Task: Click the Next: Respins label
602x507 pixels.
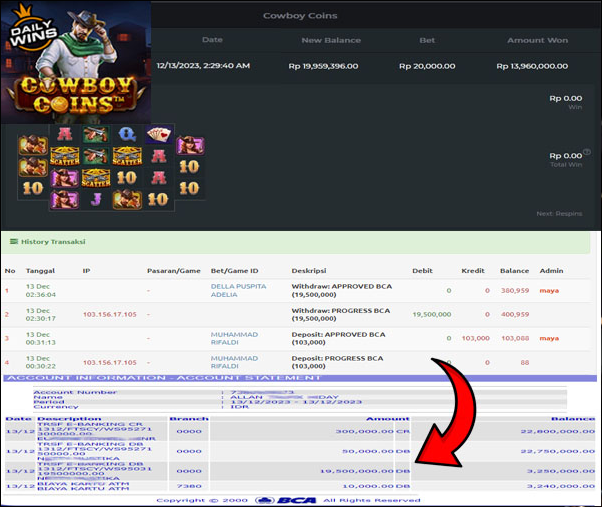Action: tap(559, 213)
